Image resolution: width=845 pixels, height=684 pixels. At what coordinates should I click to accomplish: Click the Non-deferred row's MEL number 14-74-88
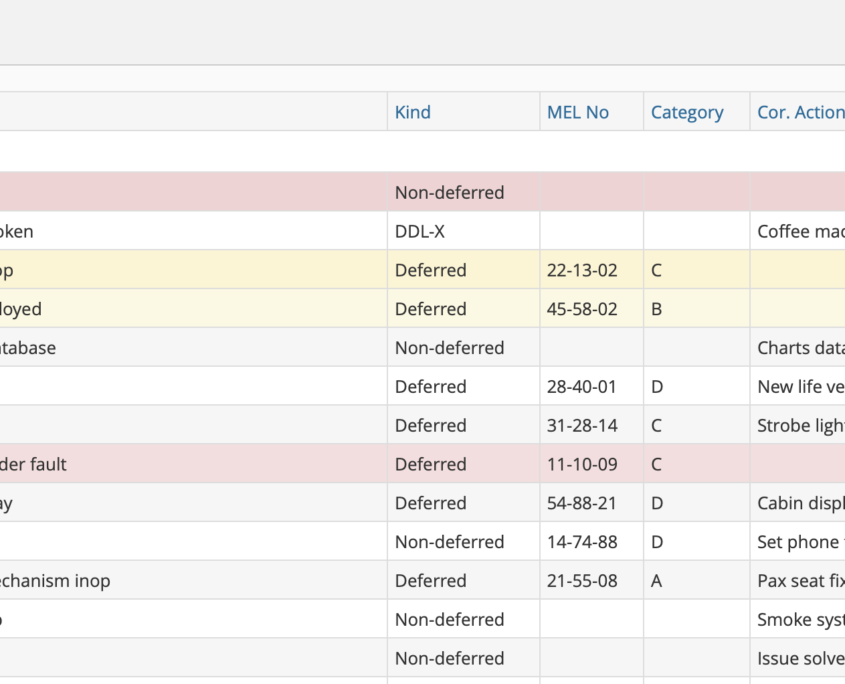click(x=581, y=543)
